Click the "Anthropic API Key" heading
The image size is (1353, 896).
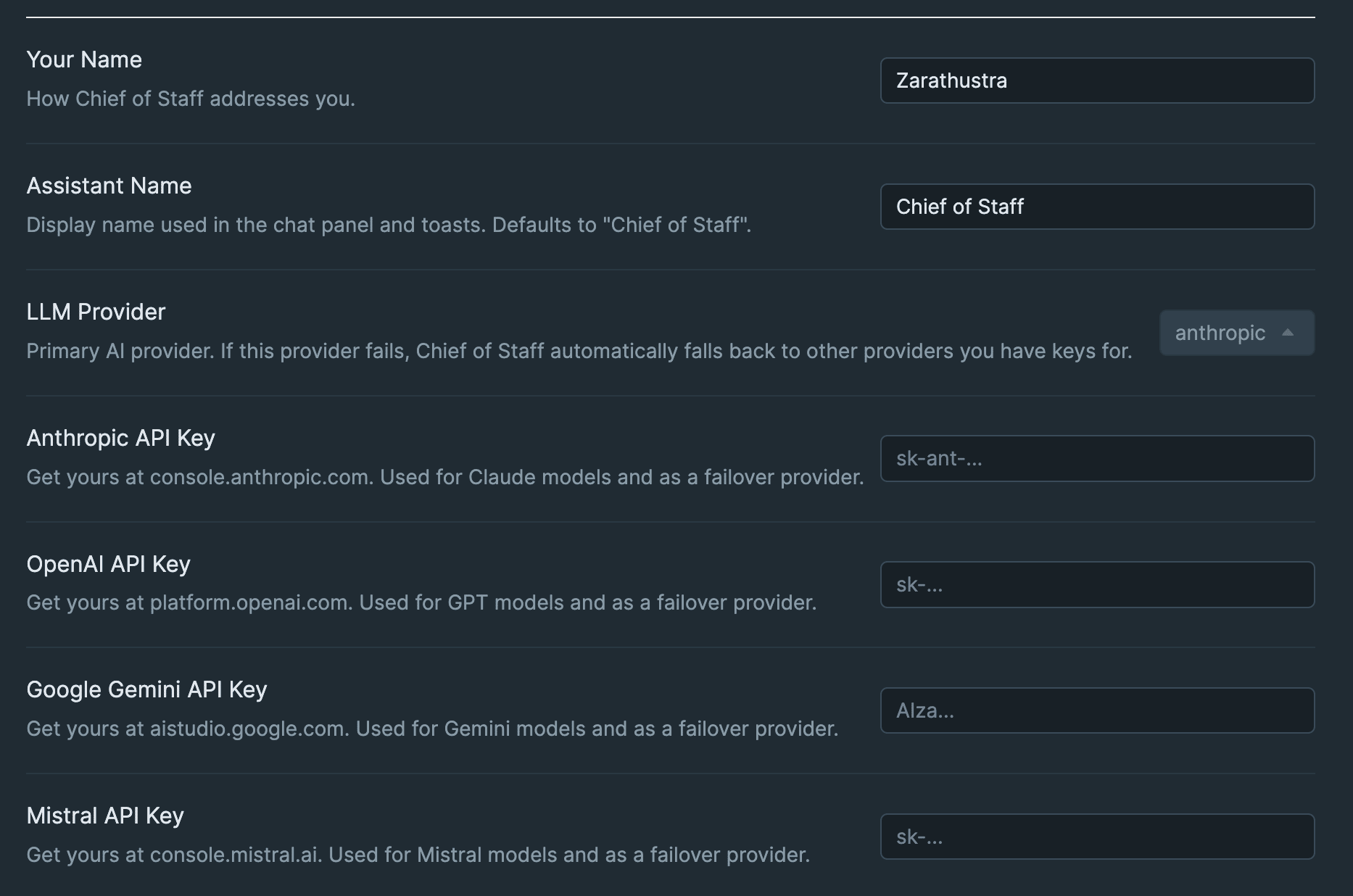pyautogui.click(x=120, y=438)
